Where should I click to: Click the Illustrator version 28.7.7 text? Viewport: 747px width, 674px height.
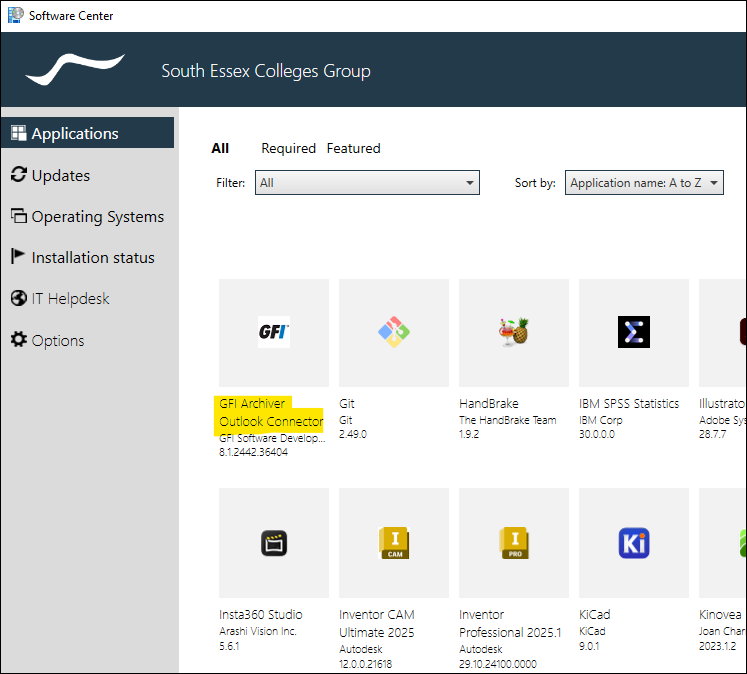click(x=713, y=434)
